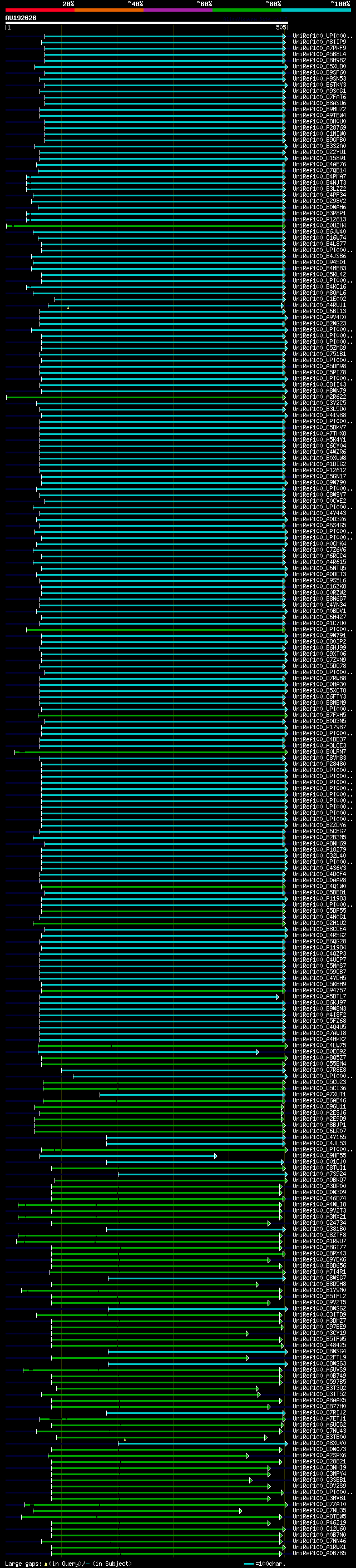This screenshot has height=1568, width=356.
Task: Click label UniRef100_A0B785
Action: 319,1553
